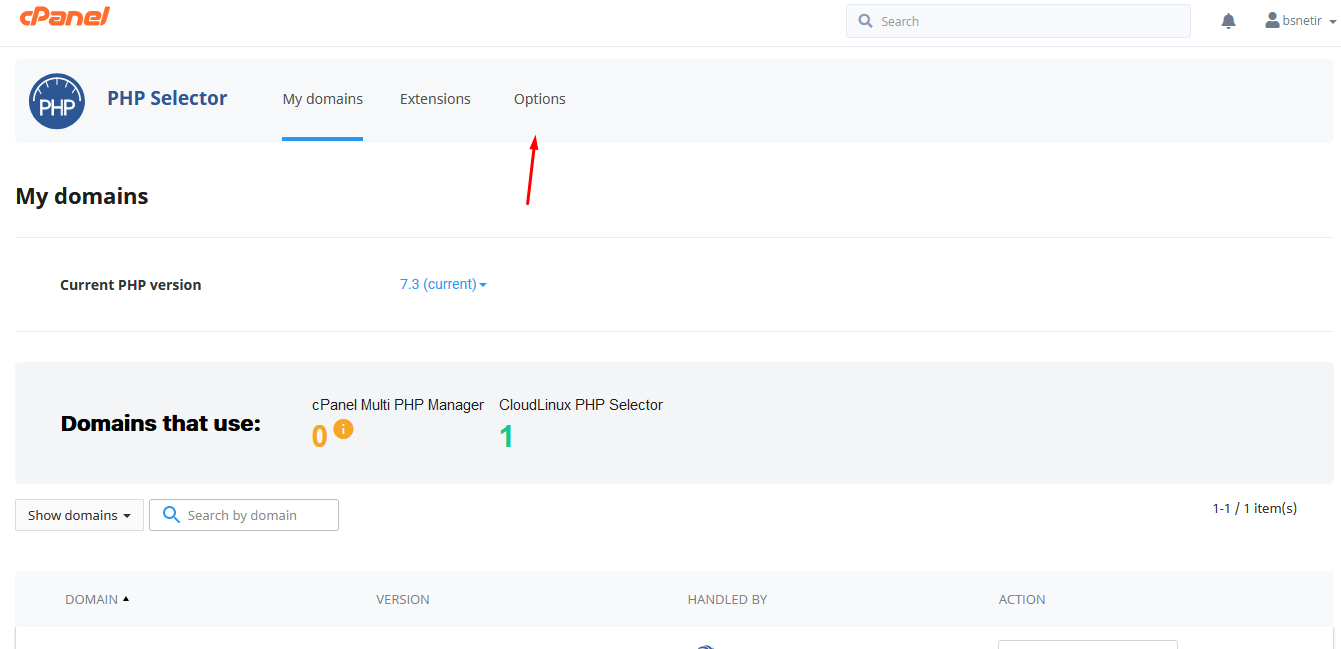Click the orange info icon beside 0
This screenshot has height=649, width=1341.
(x=343, y=429)
